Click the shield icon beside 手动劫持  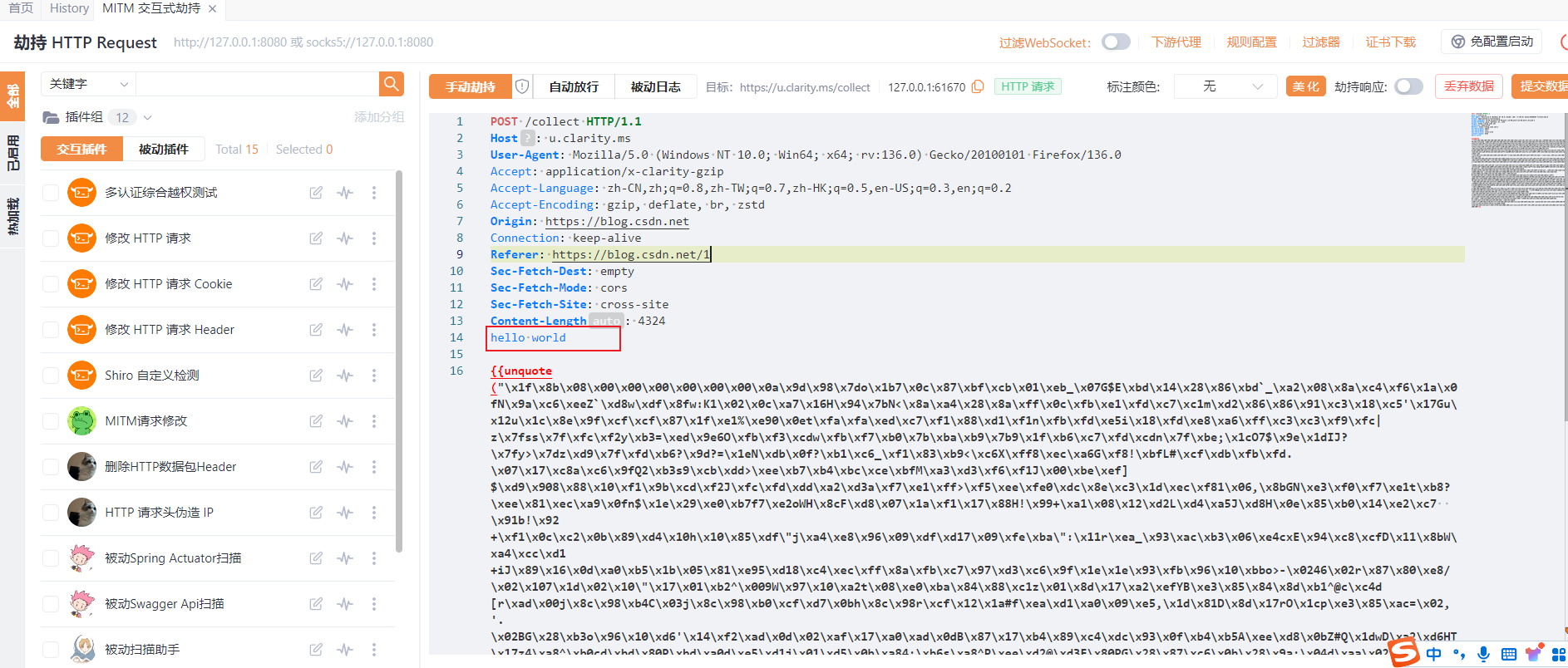522,86
